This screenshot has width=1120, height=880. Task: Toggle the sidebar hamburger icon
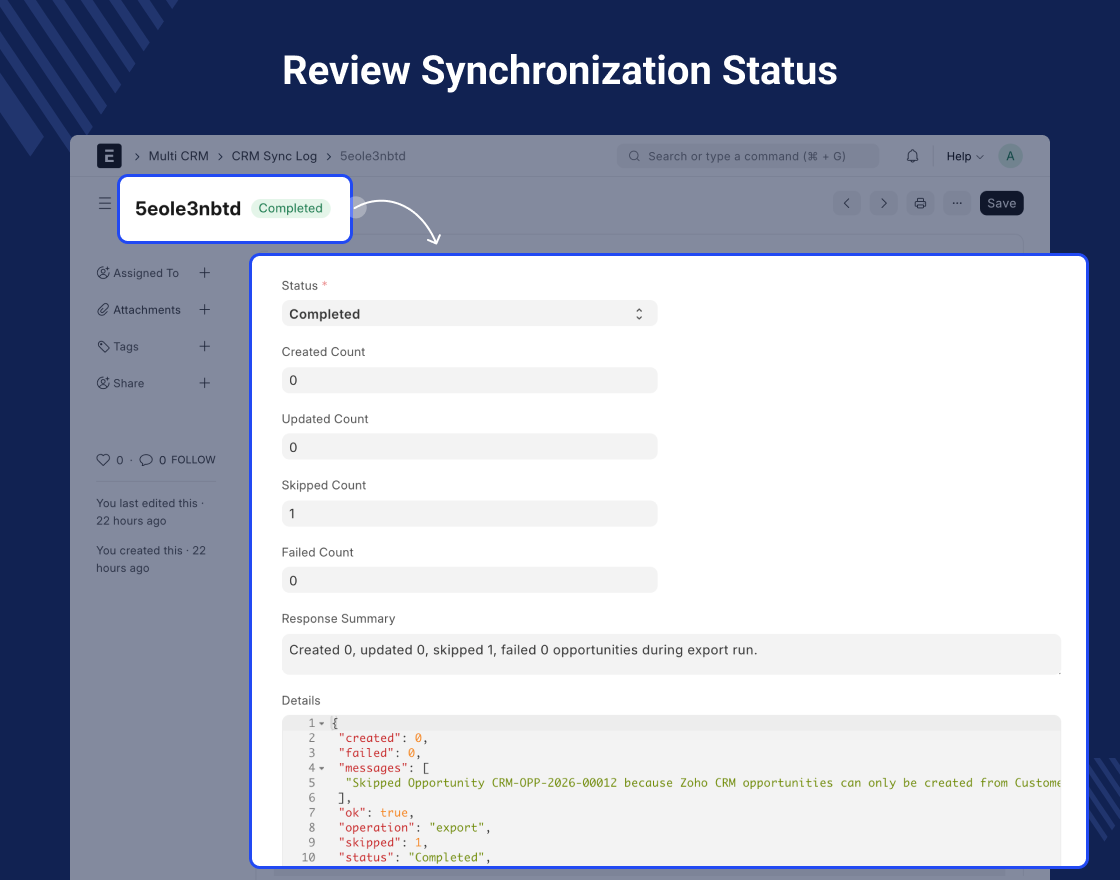(105, 204)
